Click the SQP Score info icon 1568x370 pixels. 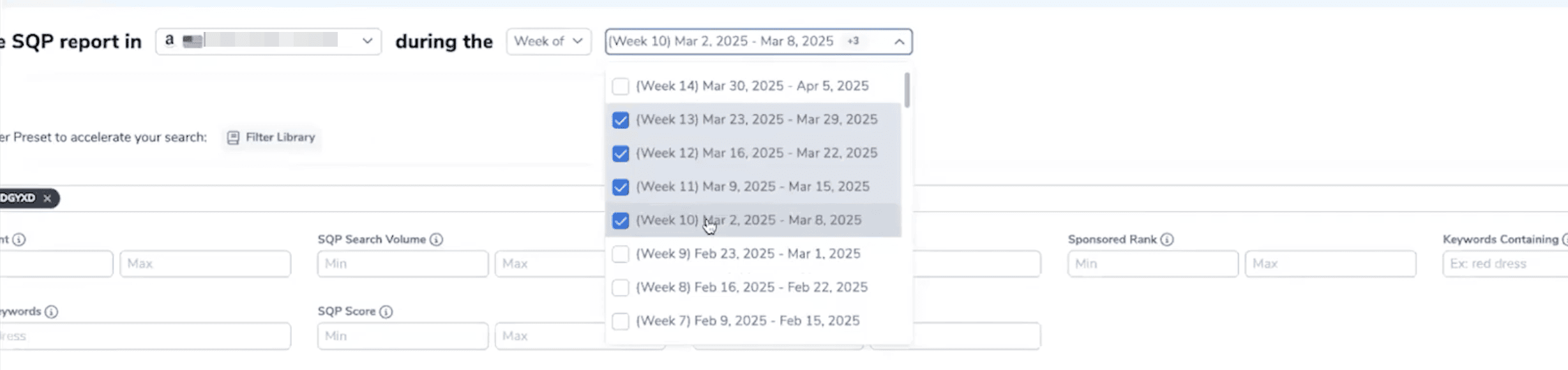point(386,312)
